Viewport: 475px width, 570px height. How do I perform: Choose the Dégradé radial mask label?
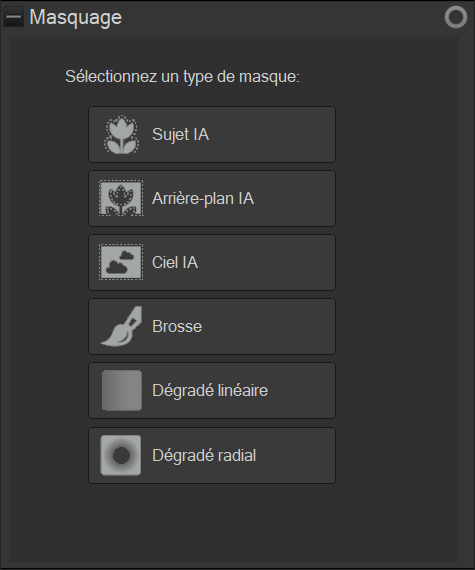tap(204, 455)
